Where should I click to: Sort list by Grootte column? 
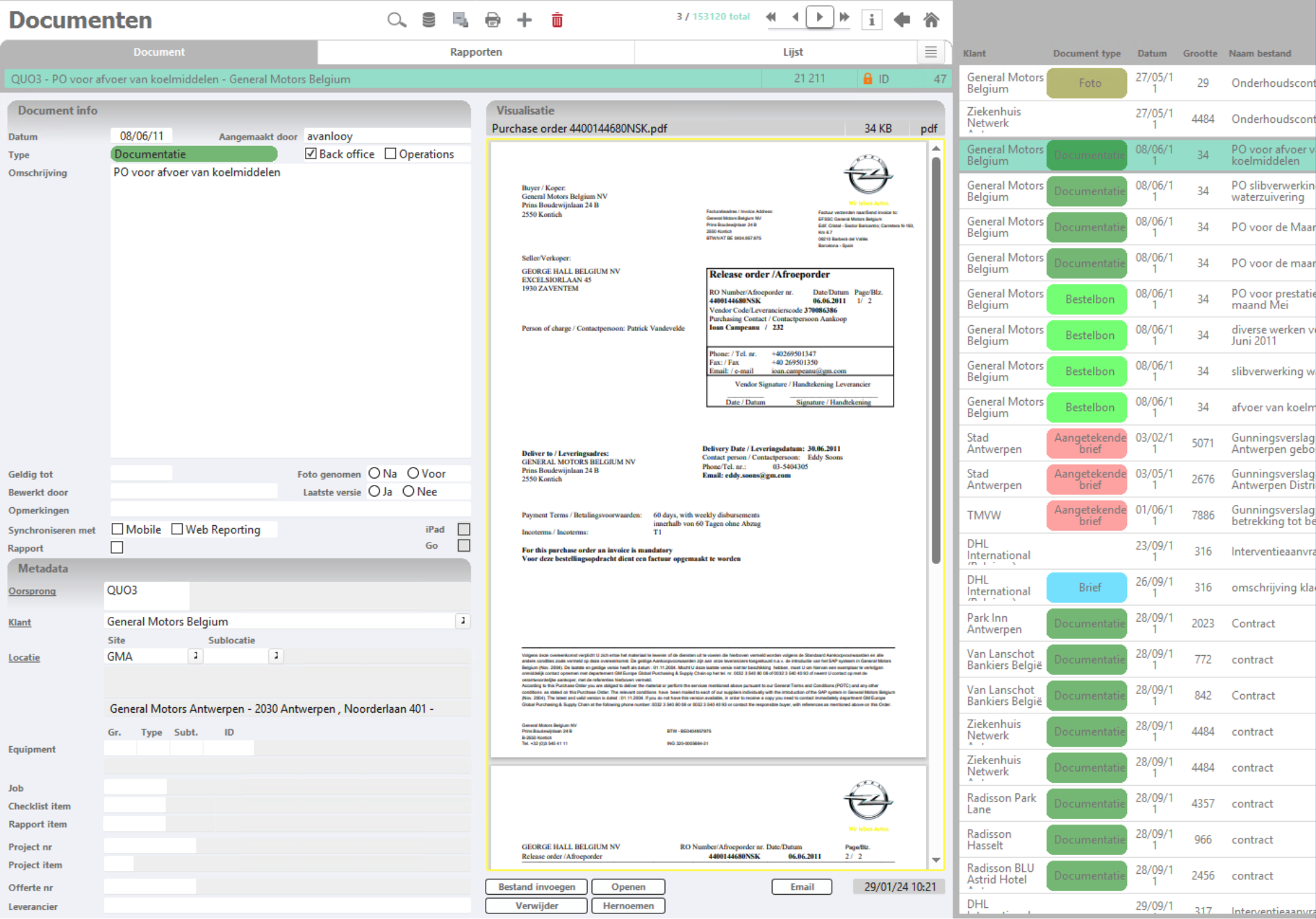tap(1200, 53)
